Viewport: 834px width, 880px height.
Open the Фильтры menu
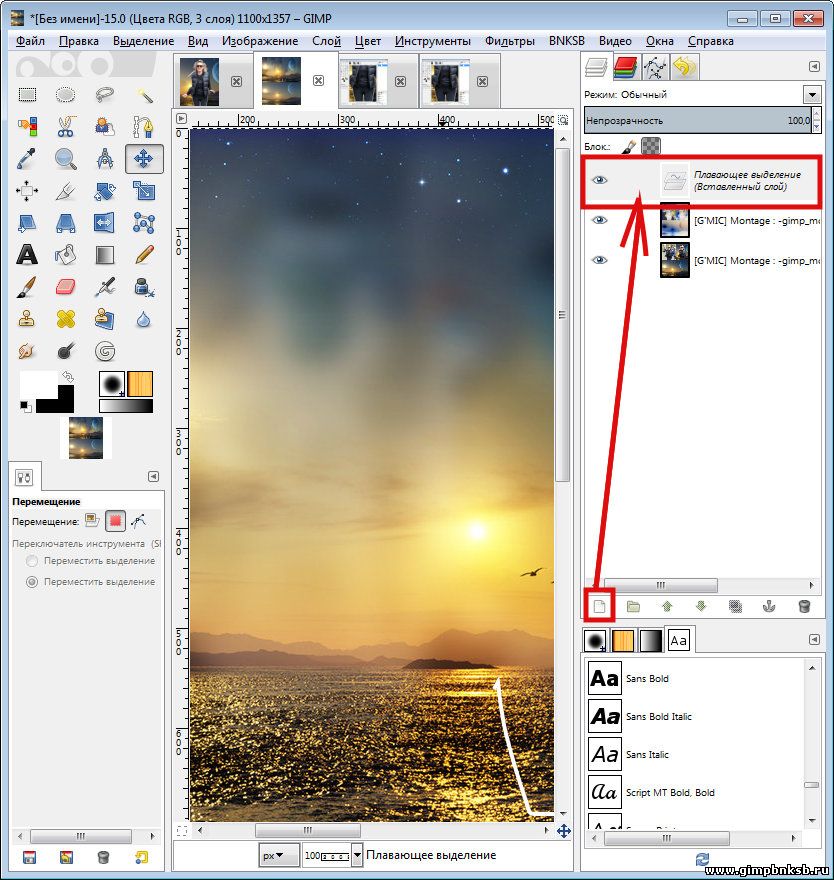509,41
